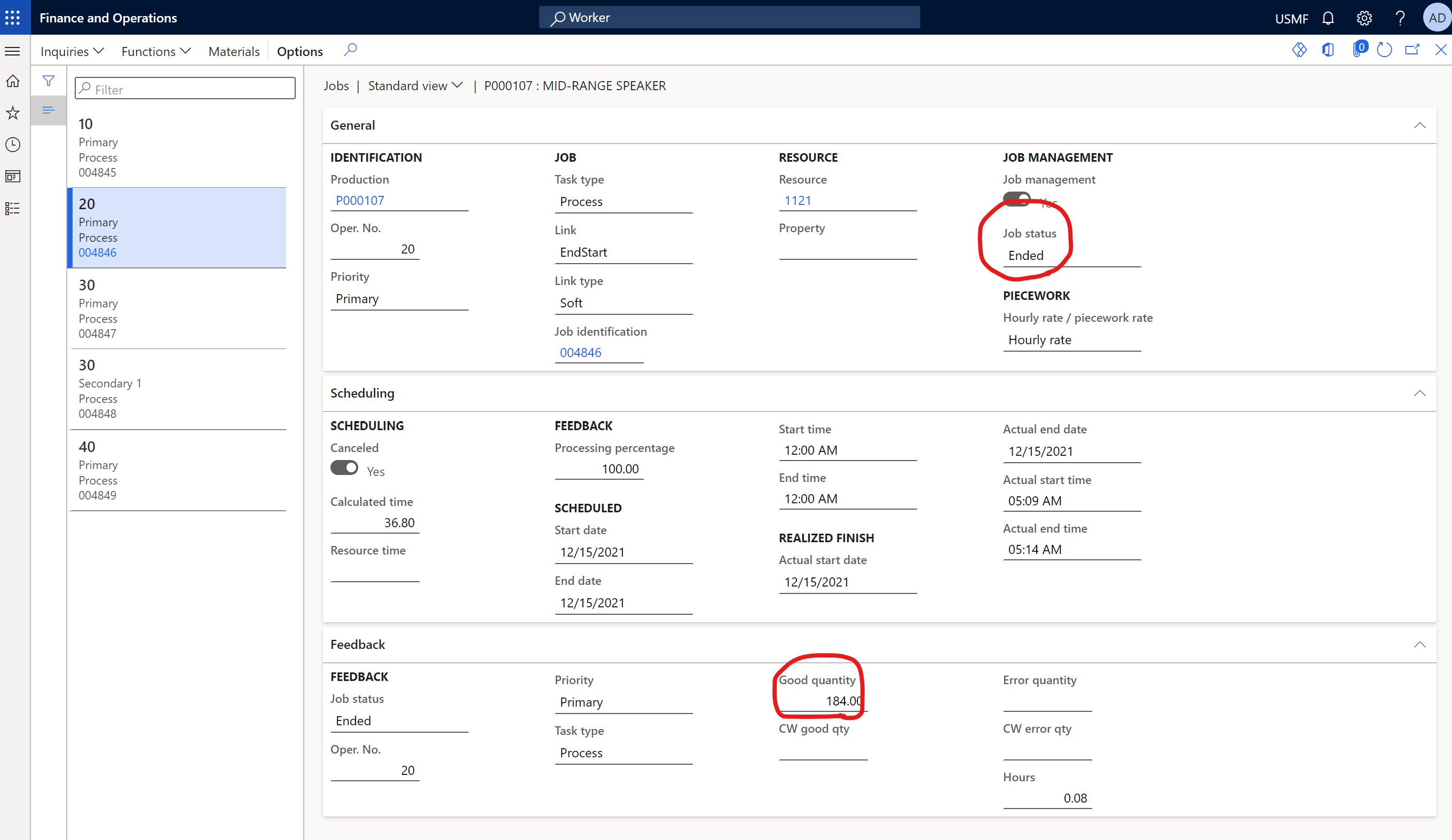Click the Materials button
Image resolution: width=1452 pixels, height=840 pixels.
[x=234, y=51]
